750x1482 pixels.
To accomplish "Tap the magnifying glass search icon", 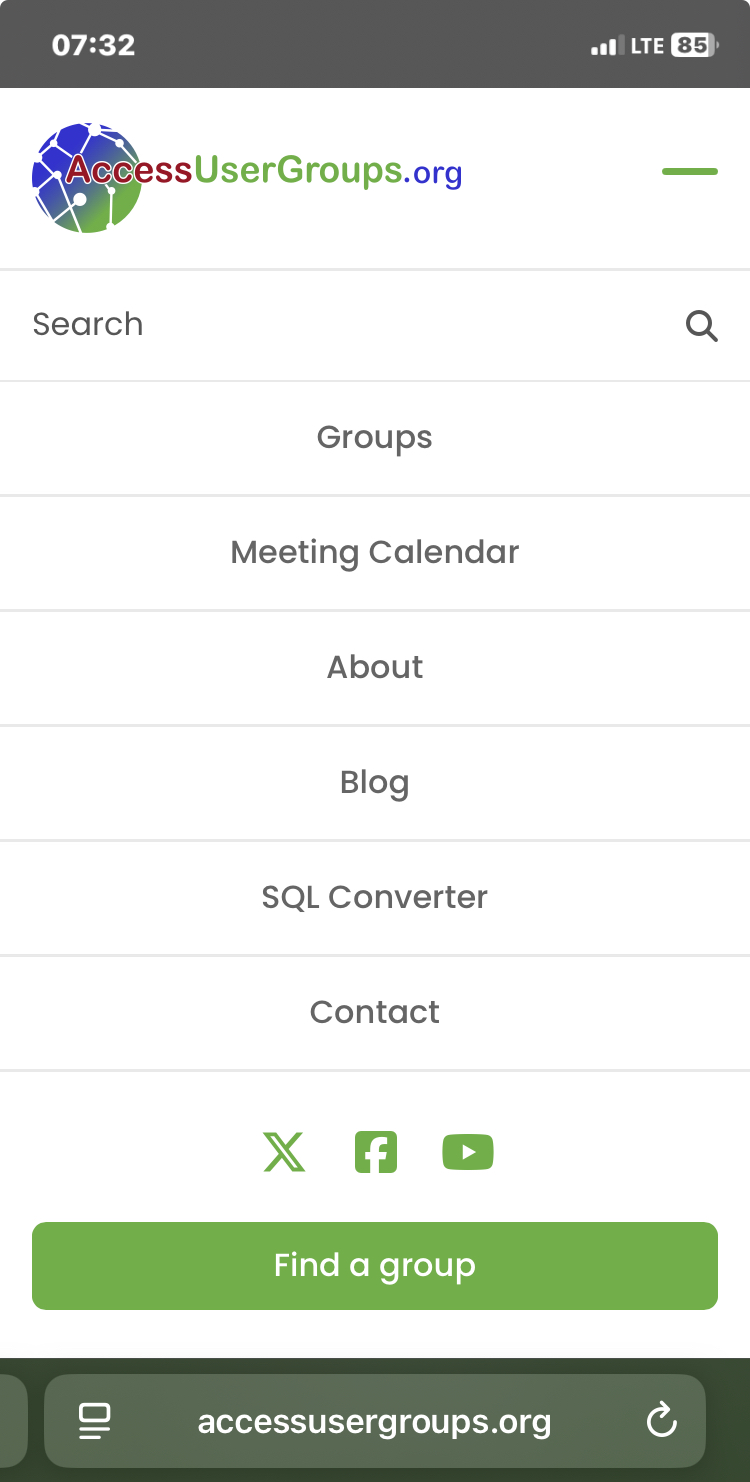I will (x=701, y=325).
